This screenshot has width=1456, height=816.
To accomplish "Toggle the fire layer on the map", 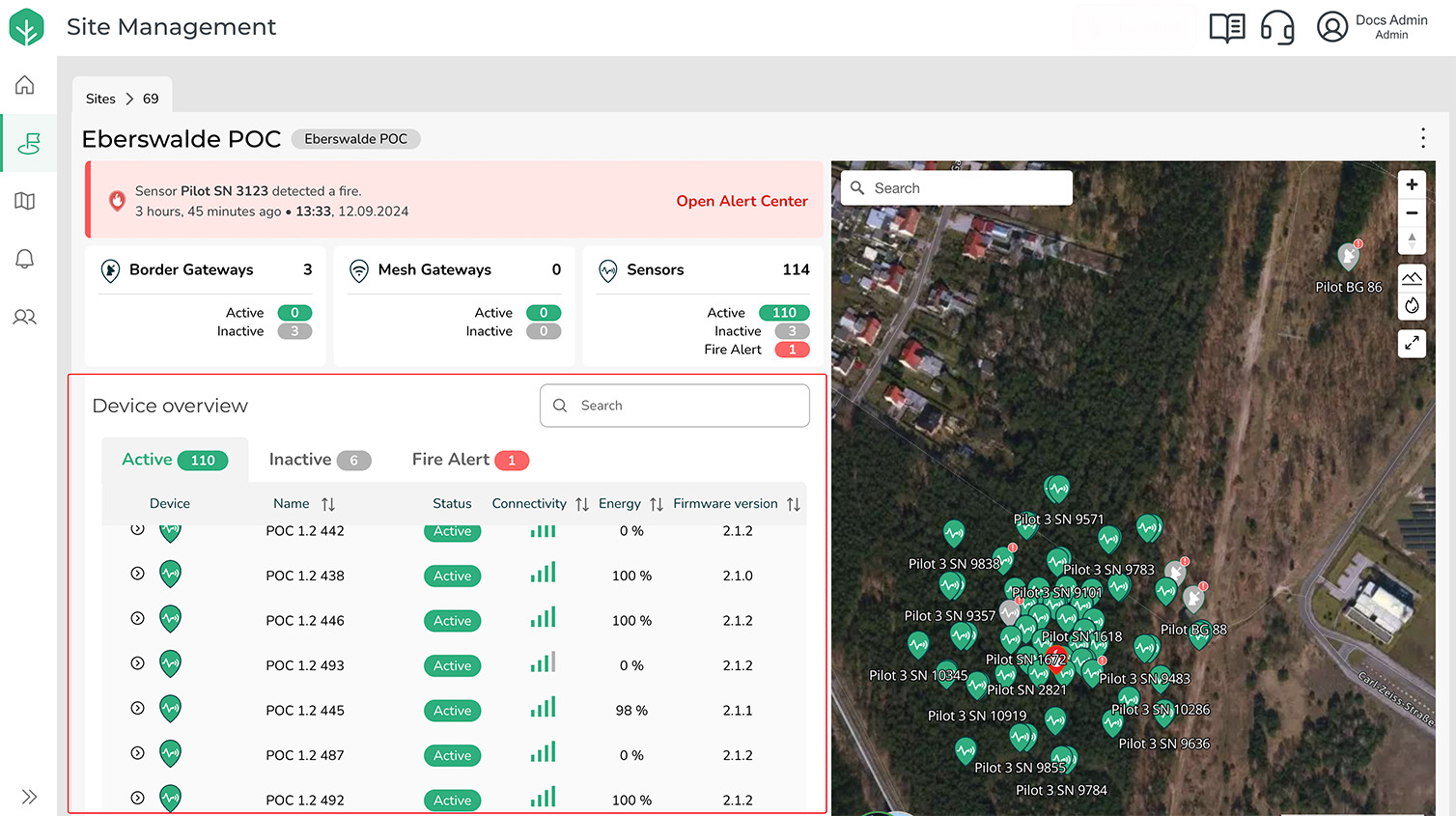I will click(1412, 306).
